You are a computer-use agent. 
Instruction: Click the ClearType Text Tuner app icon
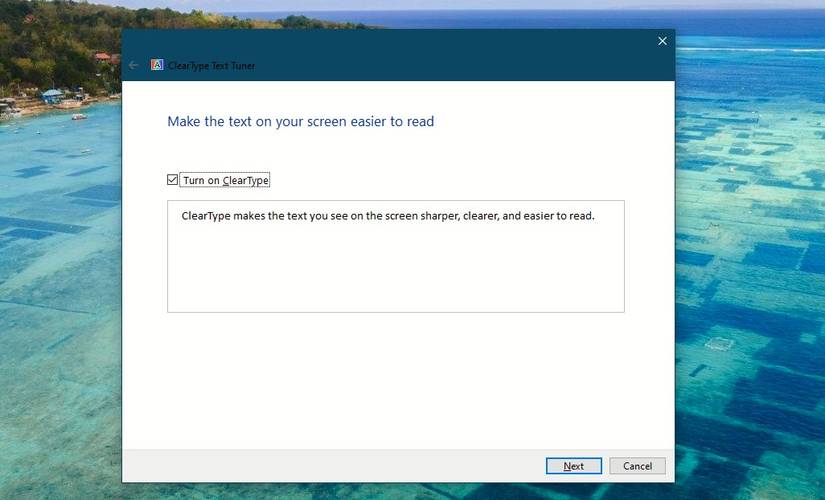[x=157, y=65]
